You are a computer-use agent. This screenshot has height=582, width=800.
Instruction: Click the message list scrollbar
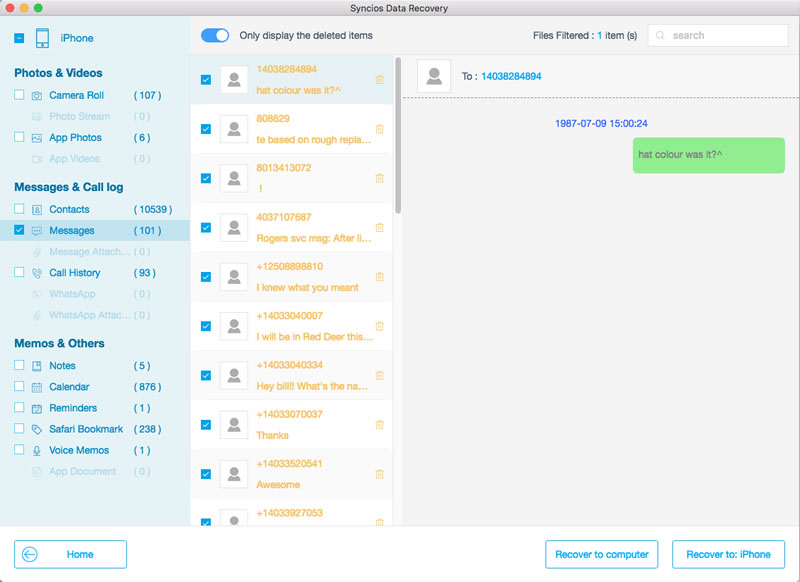click(x=398, y=135)
